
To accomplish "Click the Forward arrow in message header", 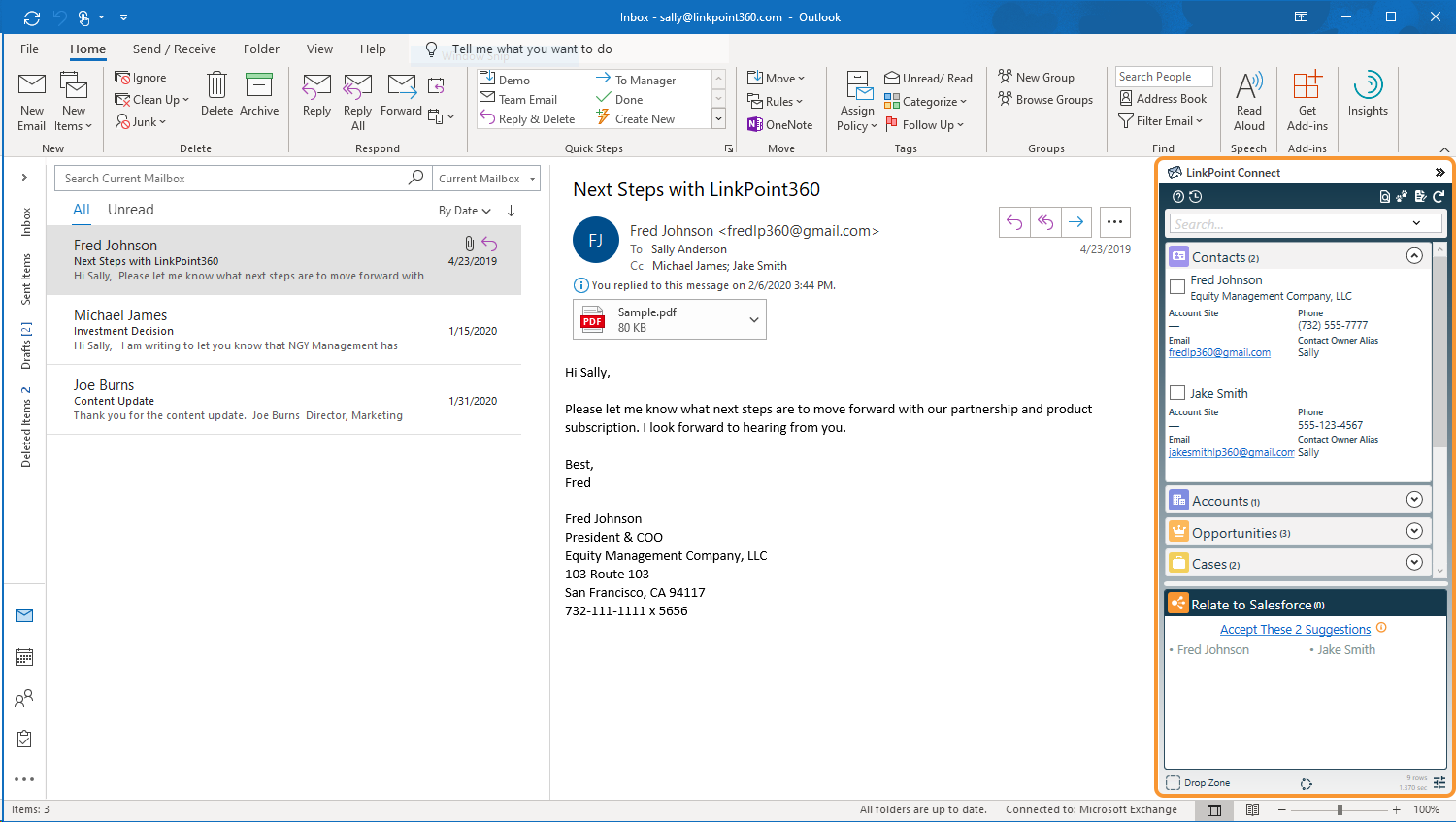I will point(1075,222).
